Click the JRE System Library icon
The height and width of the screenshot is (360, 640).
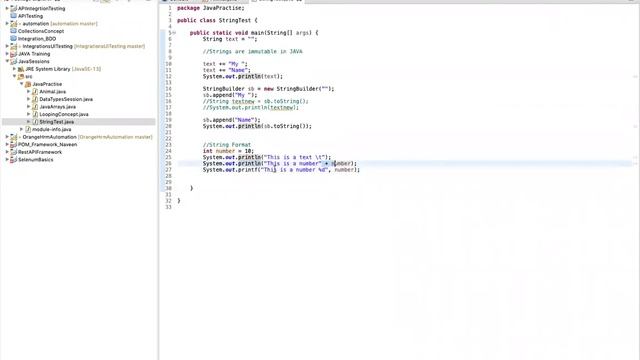[21, 69]
